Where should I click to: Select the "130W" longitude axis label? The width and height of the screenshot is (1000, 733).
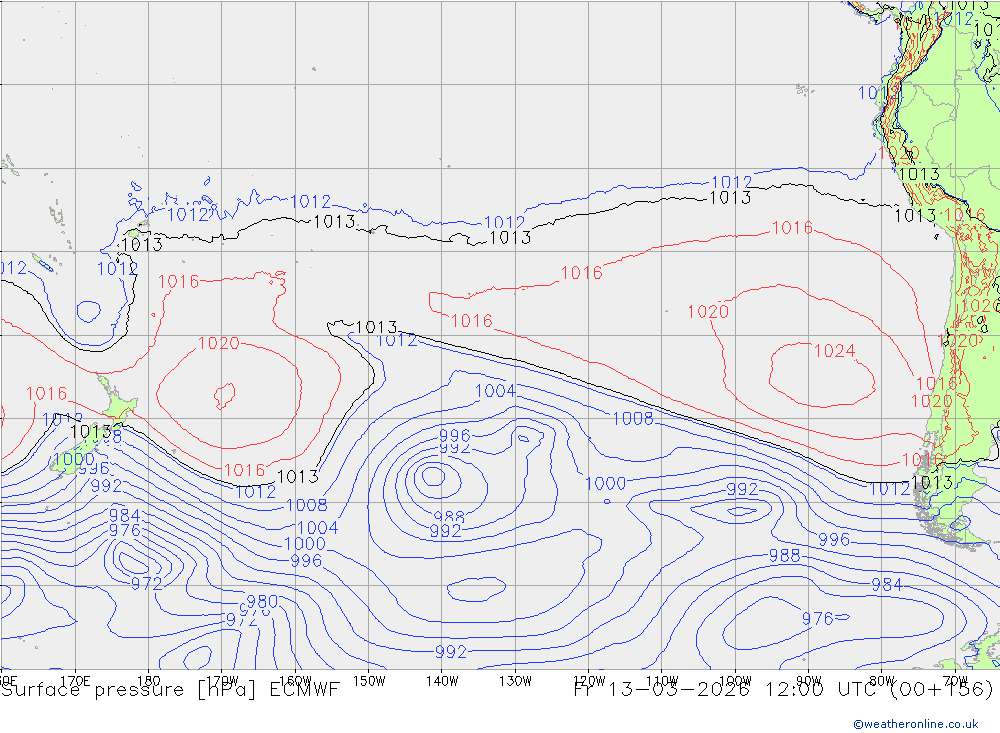pyautogui.click(x=515, y=681)
